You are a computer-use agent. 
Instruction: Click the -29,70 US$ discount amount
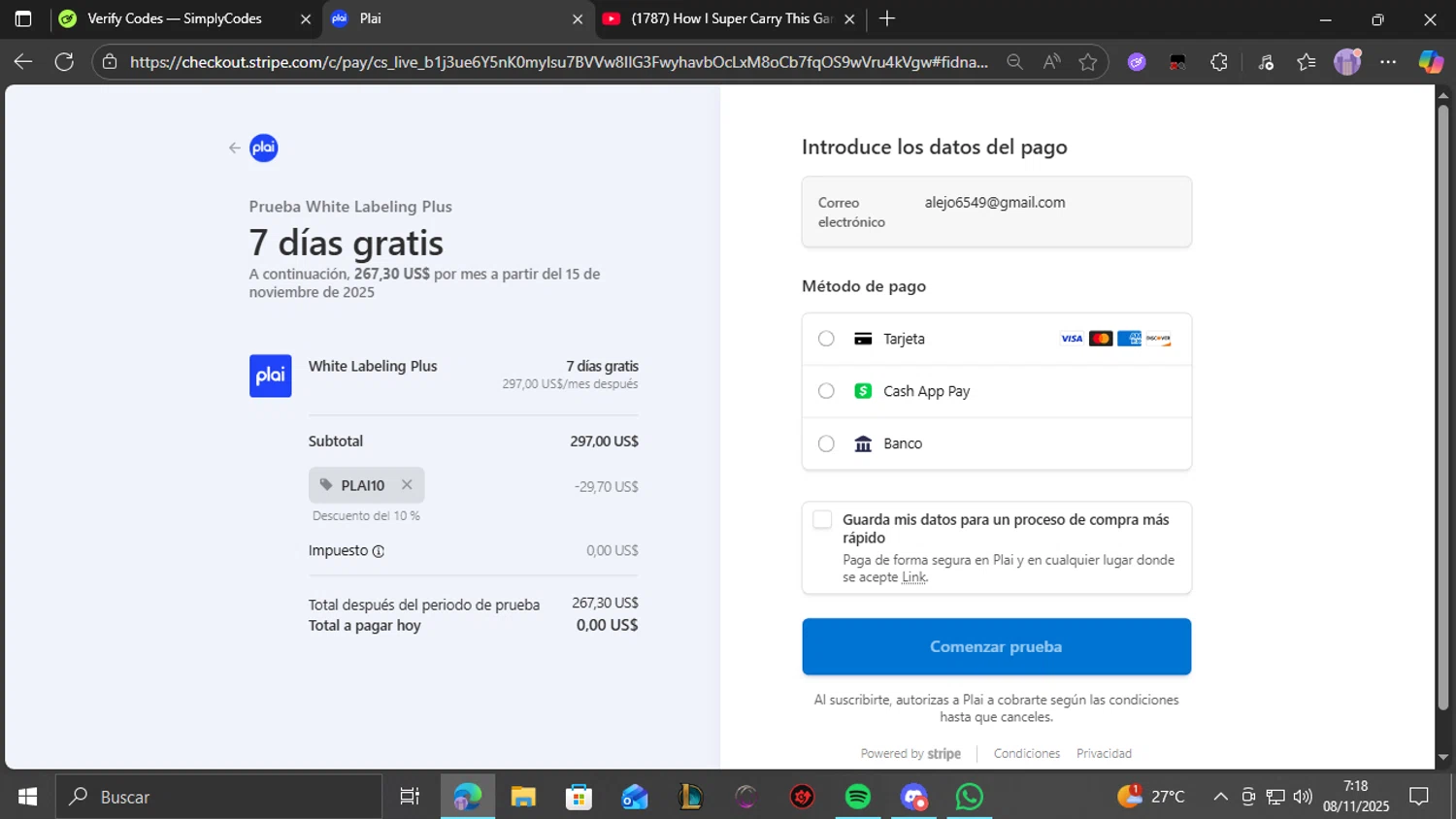coord(606,487)
